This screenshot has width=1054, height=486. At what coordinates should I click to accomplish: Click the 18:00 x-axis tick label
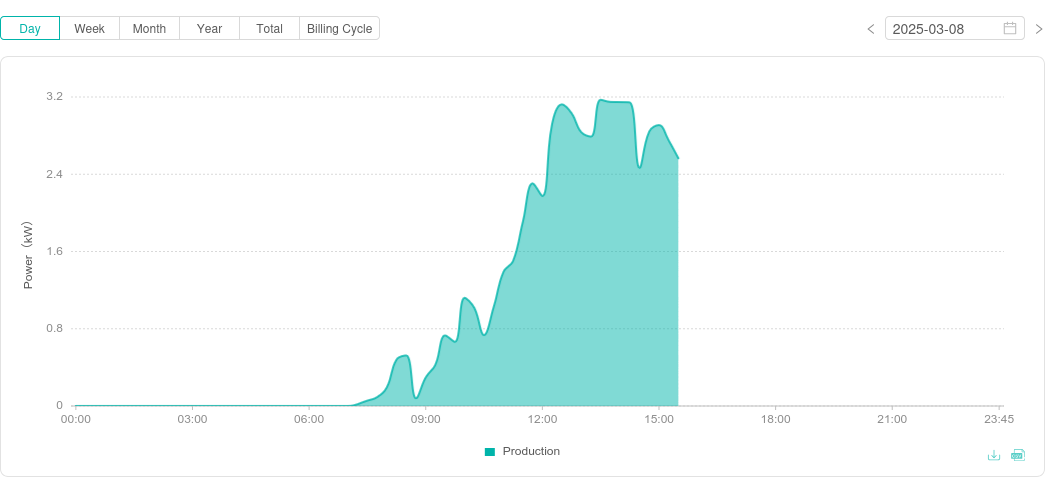click(x=775, y=419)
